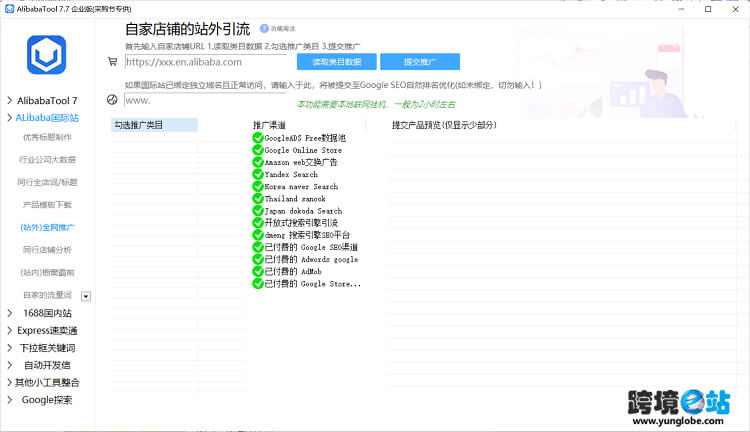Toggle 已付费的 Google SEO渠道 checkmark
Screen dimensions: 750x432
pyautogui.click(x=258, y=247)
